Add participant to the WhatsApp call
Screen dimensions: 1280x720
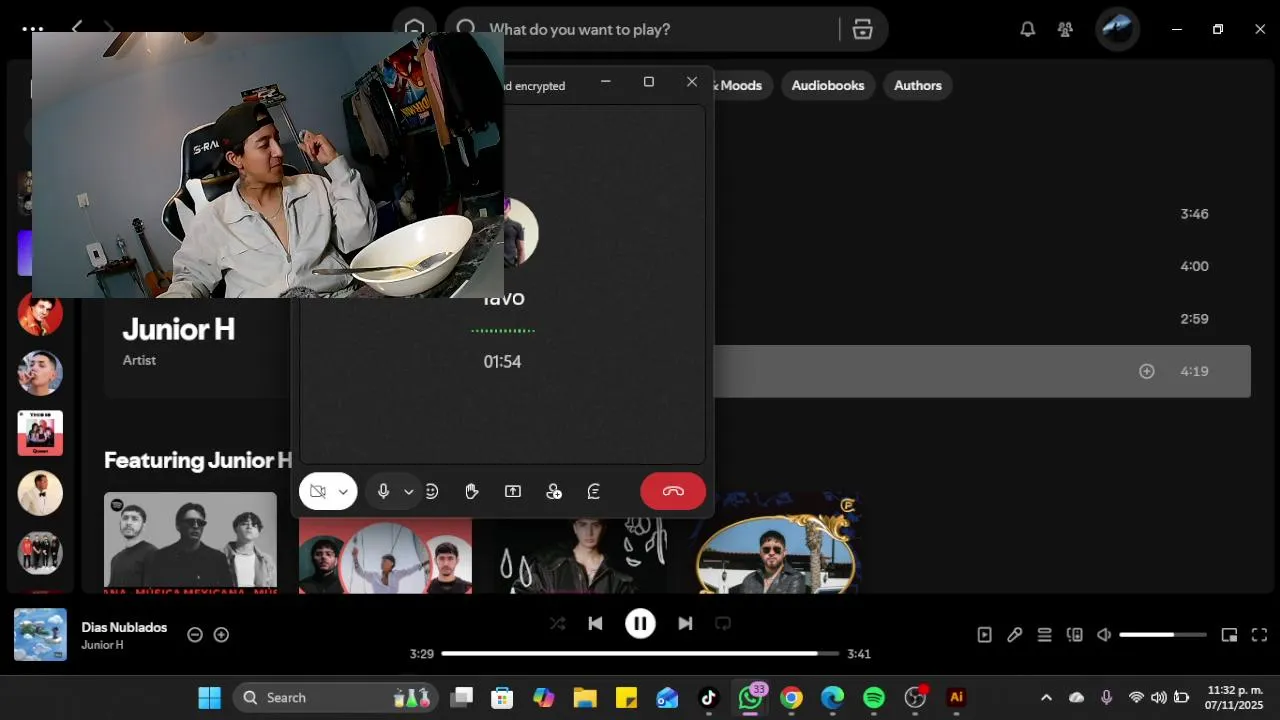[x=554, y=491]
